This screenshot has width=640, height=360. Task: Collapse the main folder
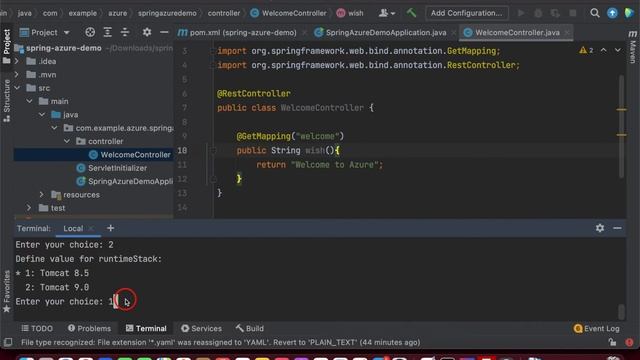tap(29, 101)
